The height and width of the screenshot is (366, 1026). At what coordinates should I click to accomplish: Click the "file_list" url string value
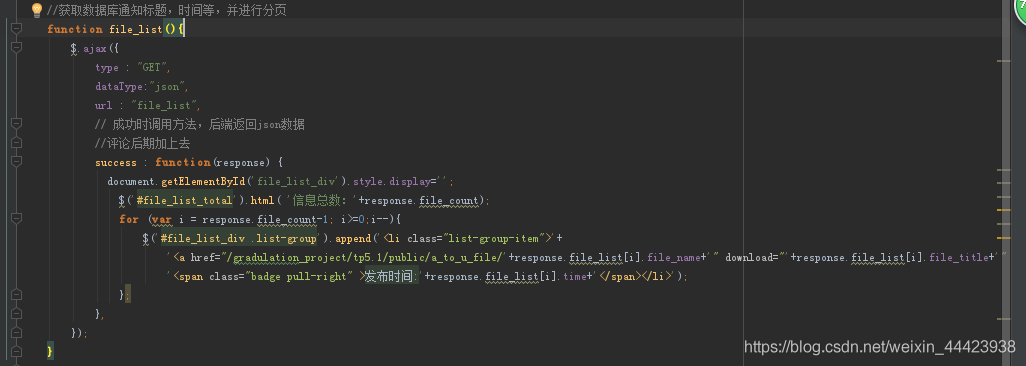point(164,106)
